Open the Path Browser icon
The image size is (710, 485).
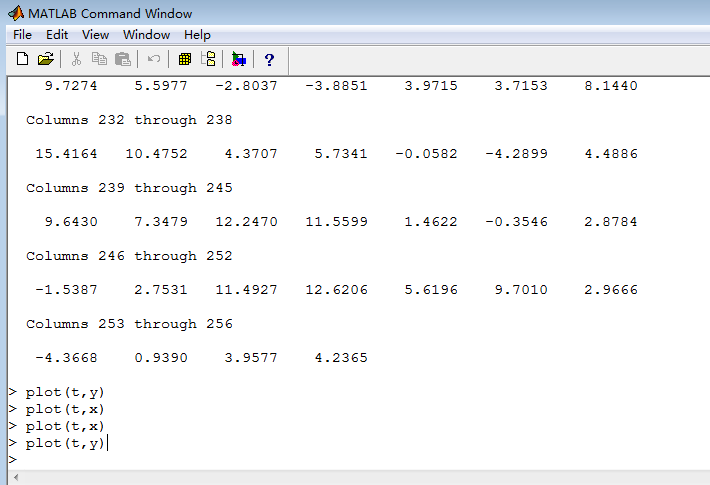pos(208,59)
